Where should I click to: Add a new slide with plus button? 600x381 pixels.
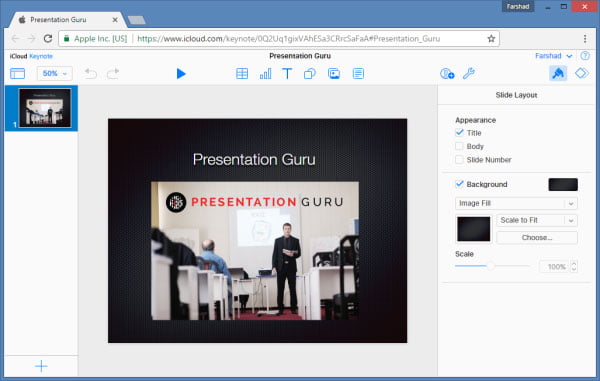41,366
